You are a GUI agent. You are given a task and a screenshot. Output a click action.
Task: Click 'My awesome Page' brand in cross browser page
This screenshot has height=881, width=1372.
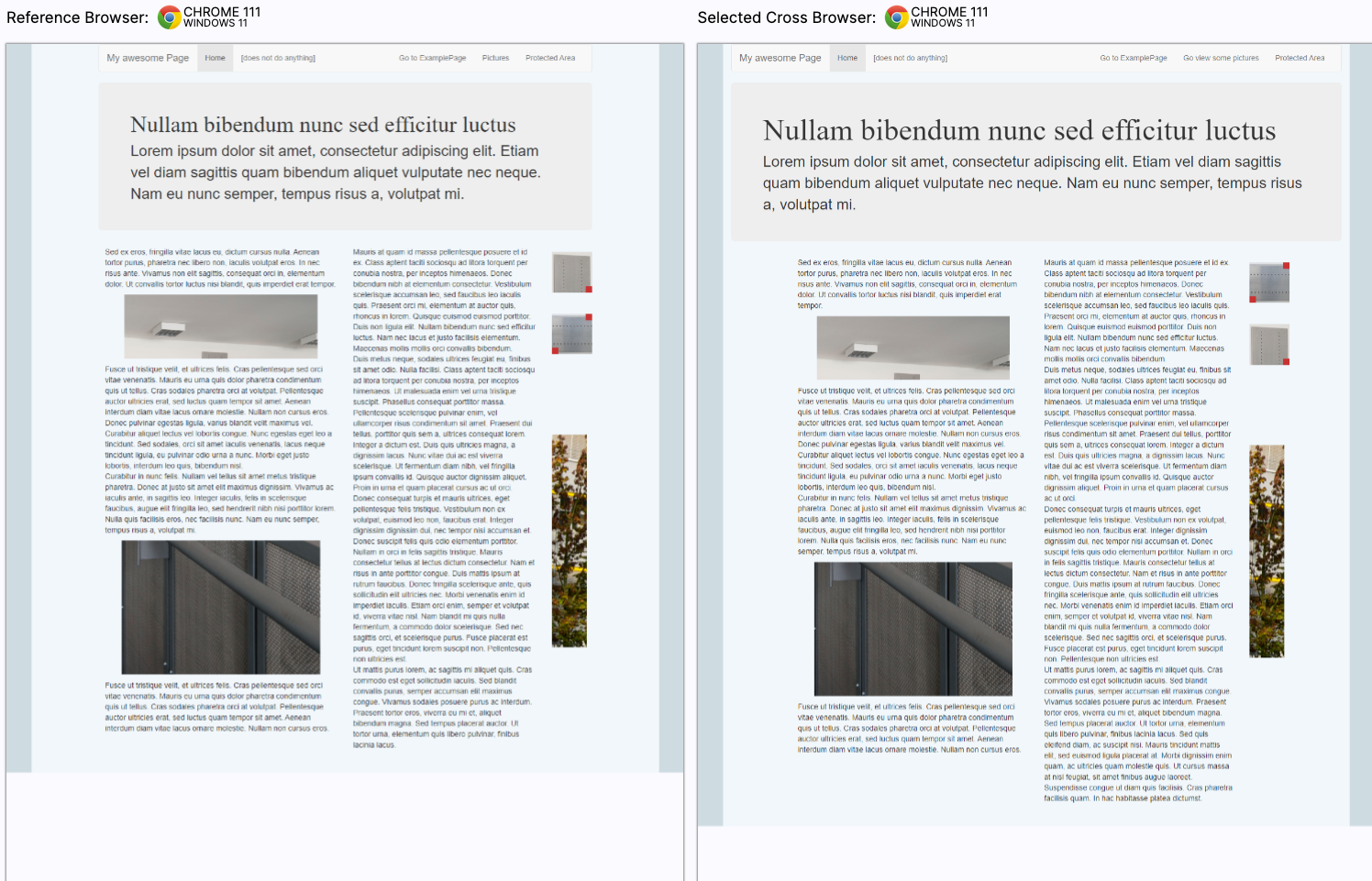(780, 58)
